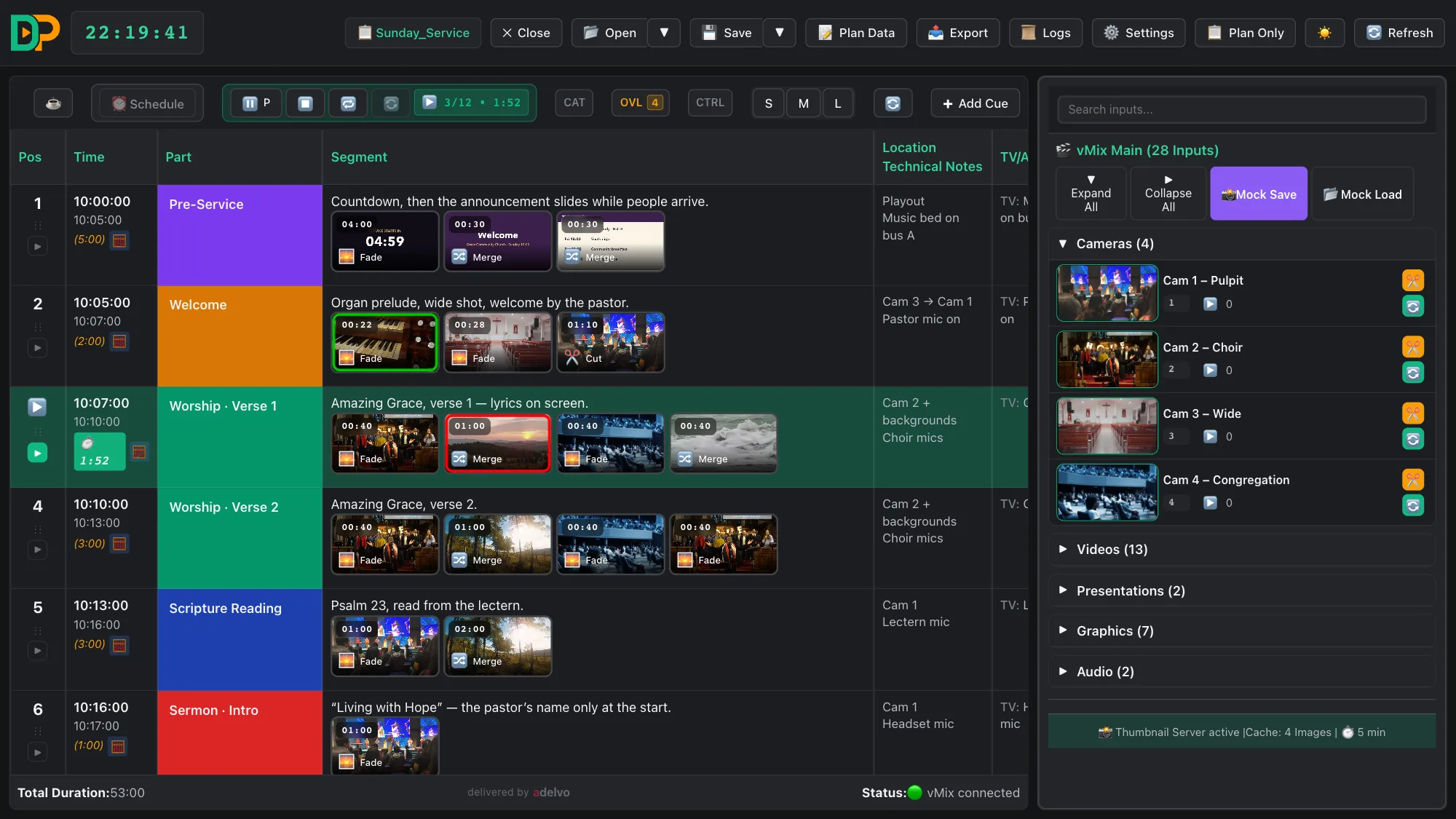Click the Mock Load button

1362,194
